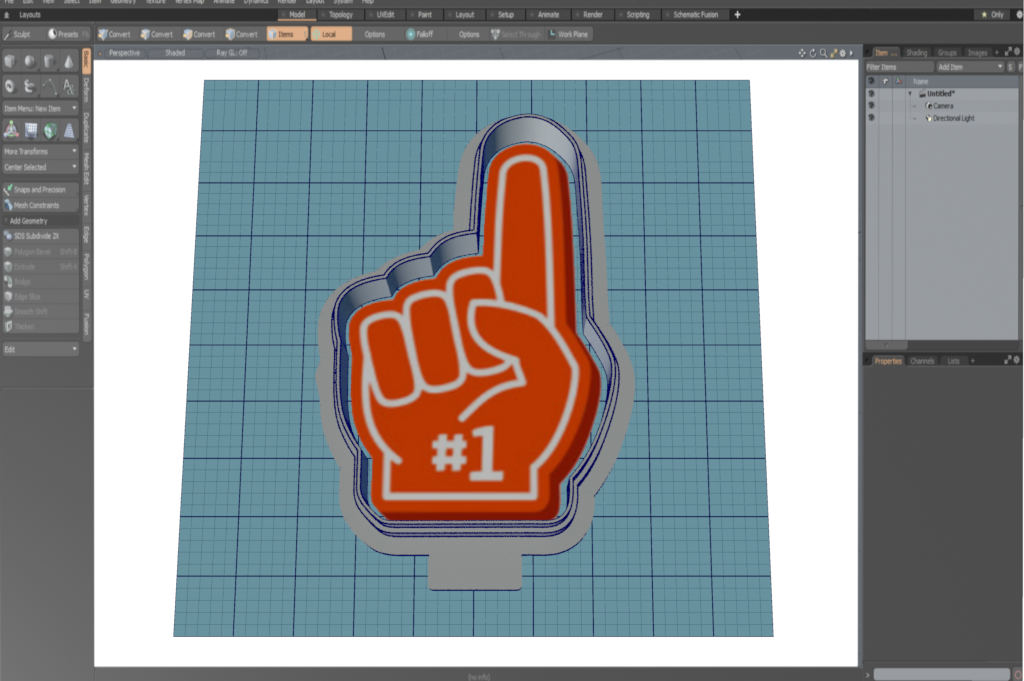Open the Add Item dropdown
This screenshot has height=681, width=1024.
969,66
